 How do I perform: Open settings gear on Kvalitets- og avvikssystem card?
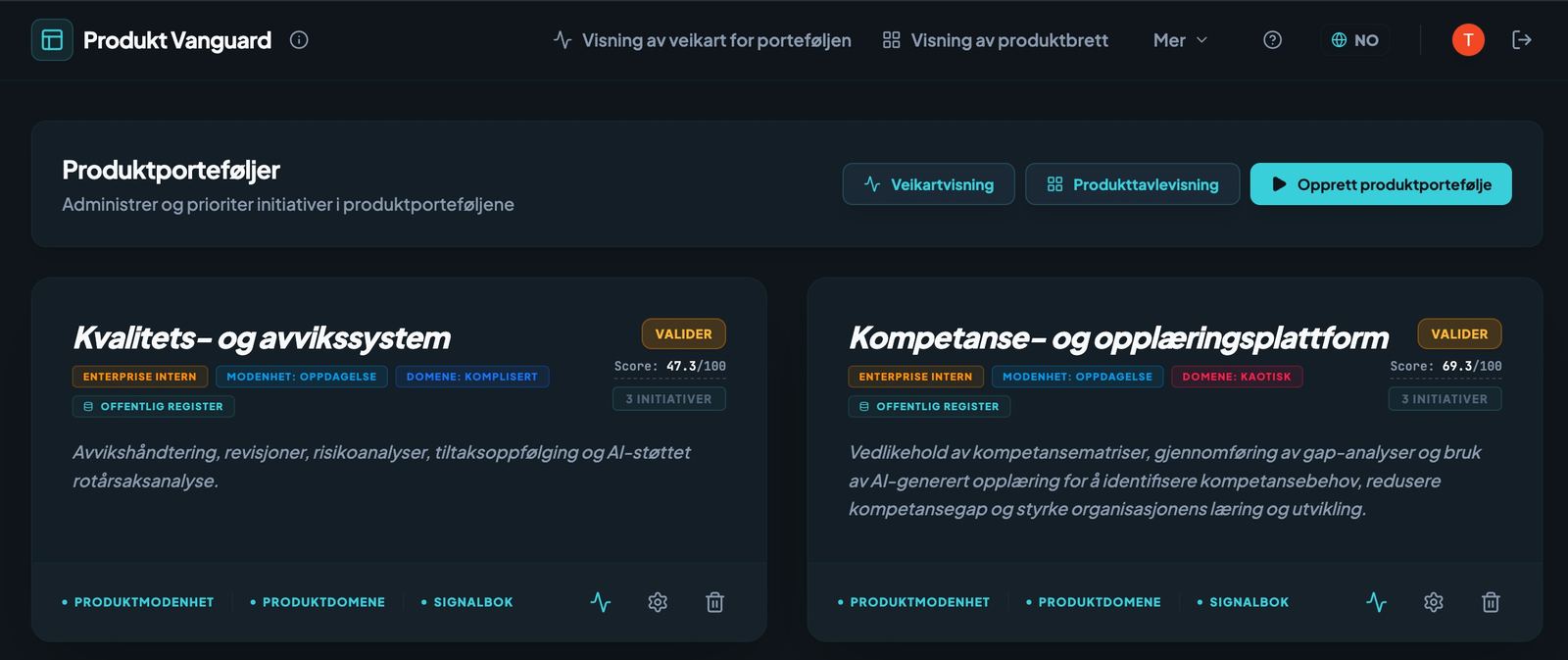tap(658, 602)
